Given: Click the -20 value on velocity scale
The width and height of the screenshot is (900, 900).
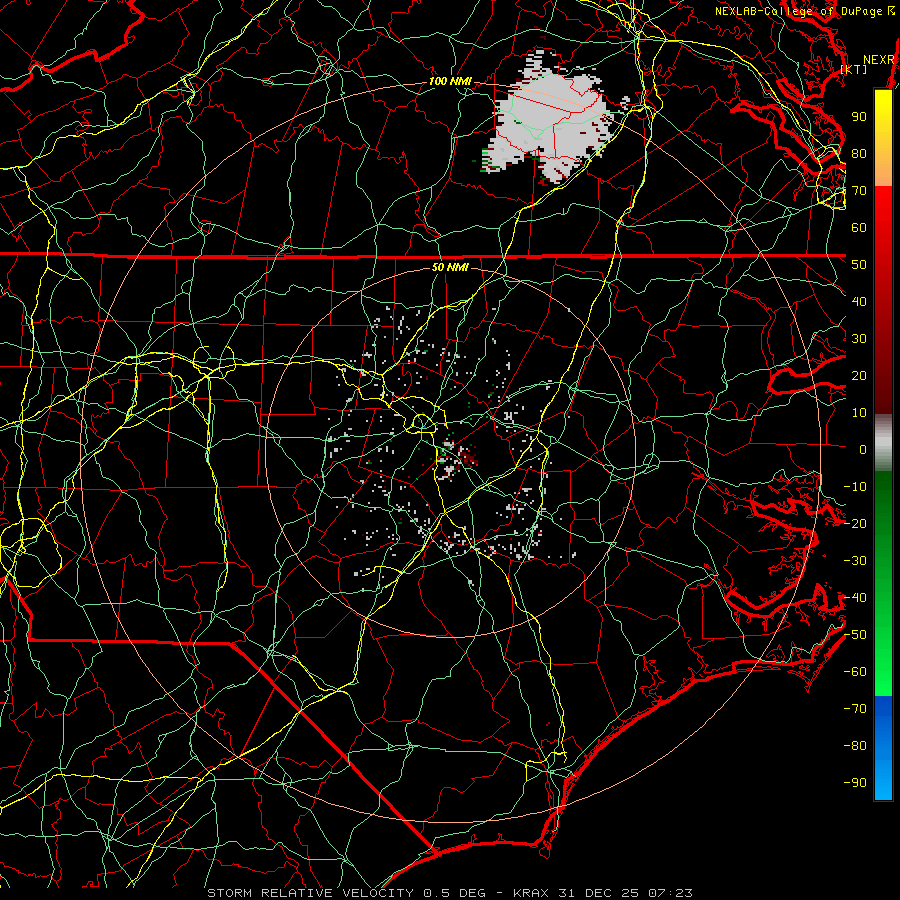Looking at the screenshot, I should [x=855, y=524].
